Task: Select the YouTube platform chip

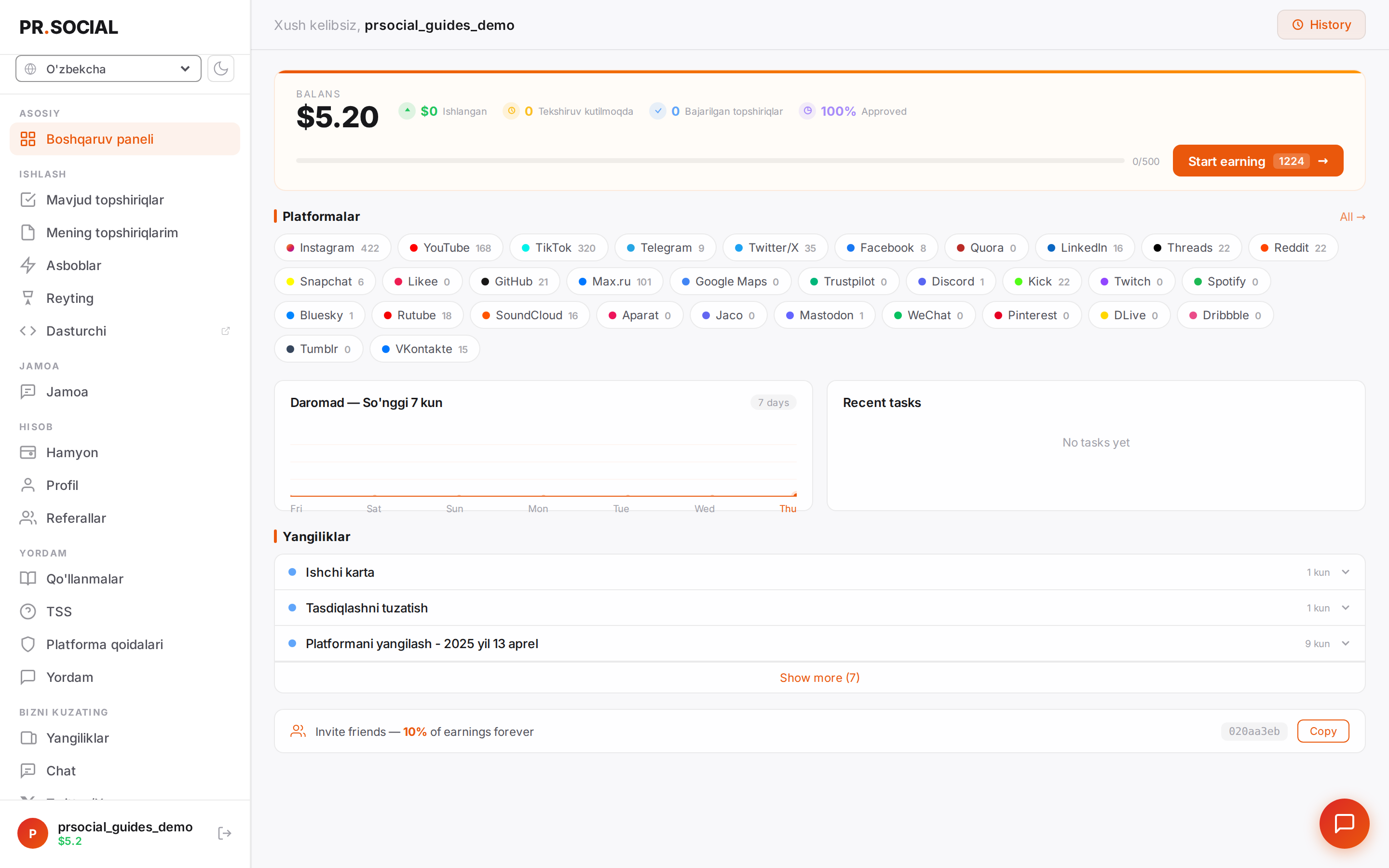Action: pyautogui.click(x=450, y=247)
